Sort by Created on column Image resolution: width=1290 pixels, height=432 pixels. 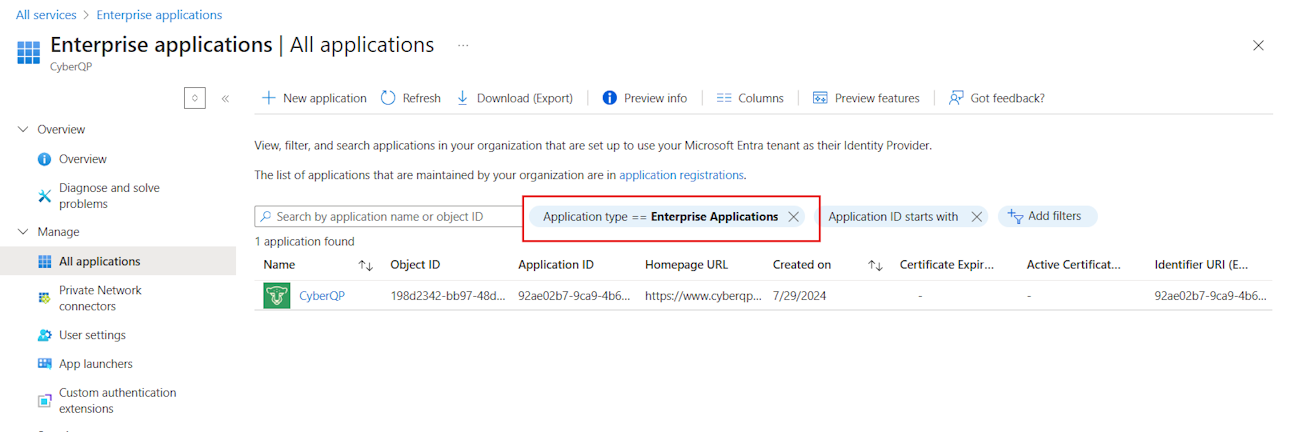(875, 265)
